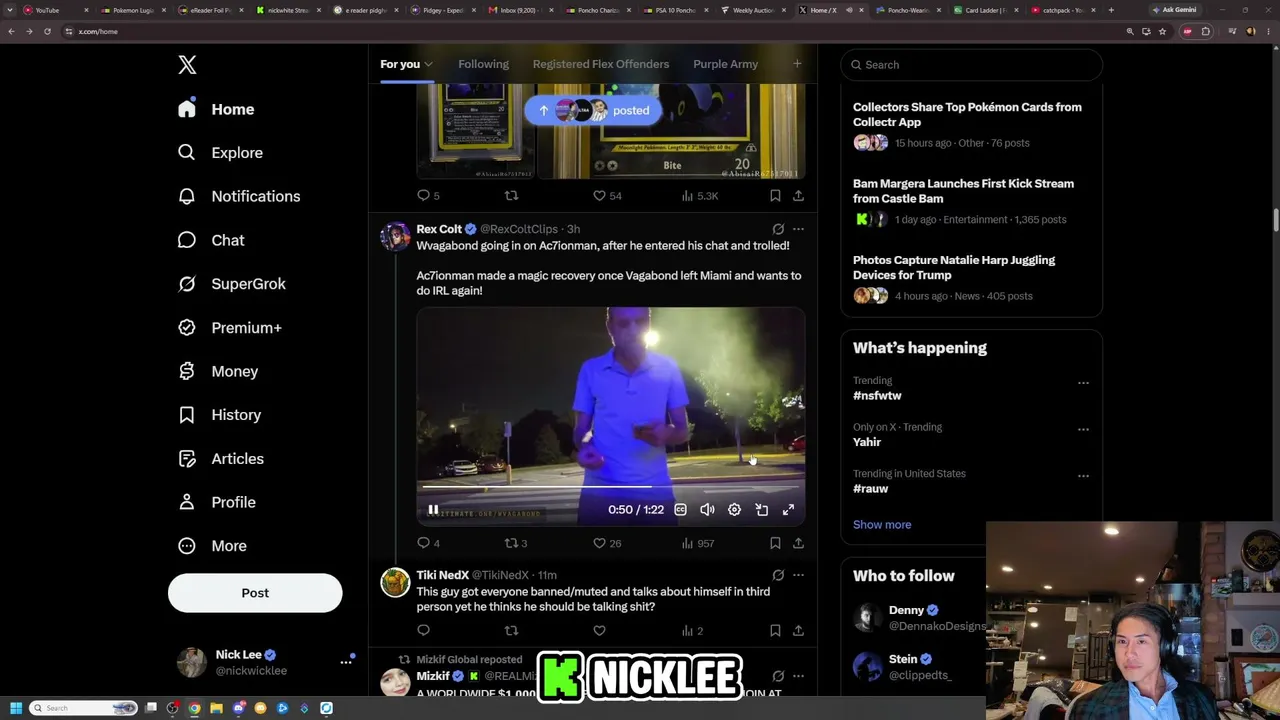
Task: Open more options on Rex Colt post
Action: 798,229
